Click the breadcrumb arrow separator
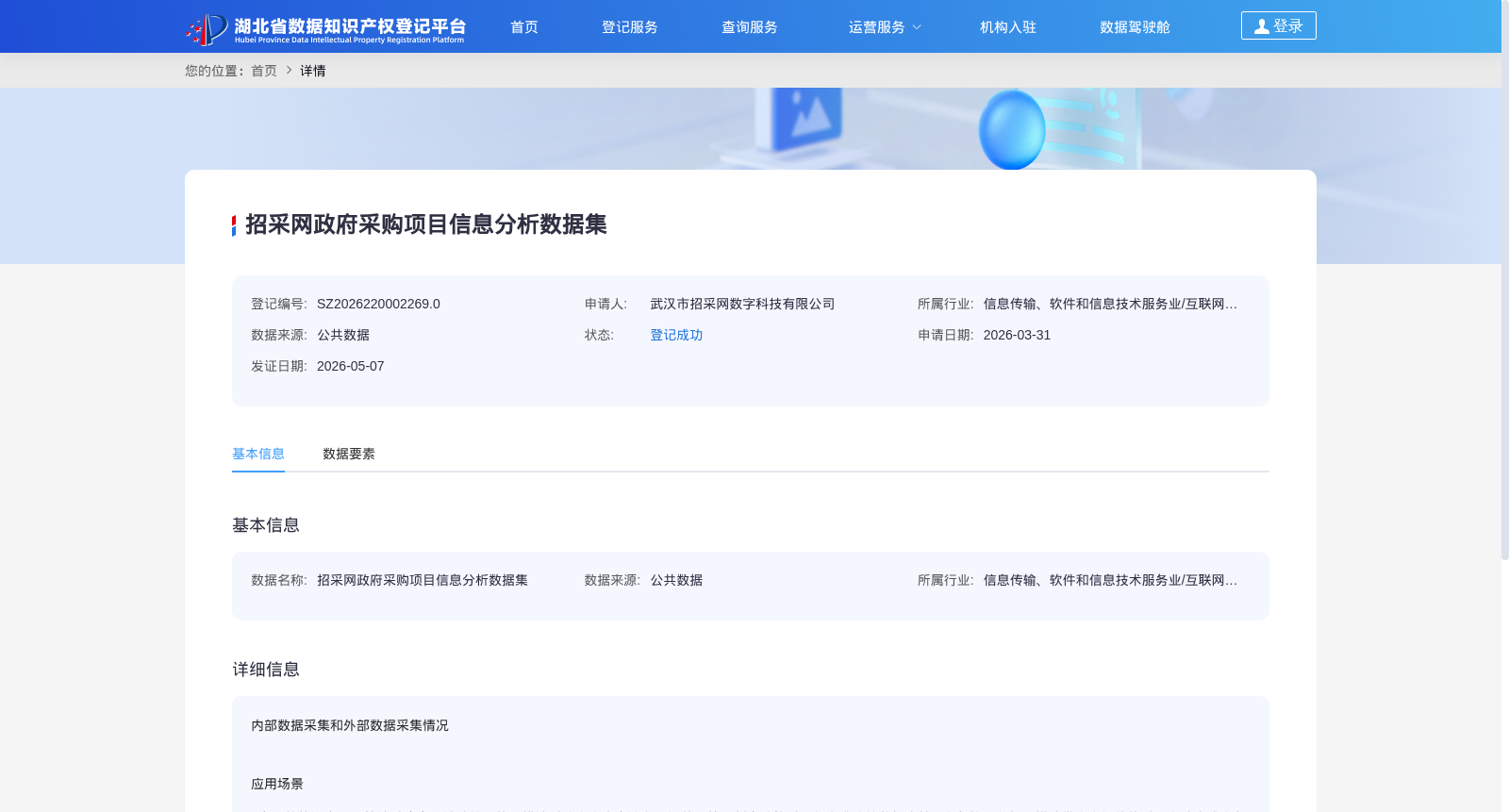The height and width of the screenshot is (812, 1509). click(289, 71)
